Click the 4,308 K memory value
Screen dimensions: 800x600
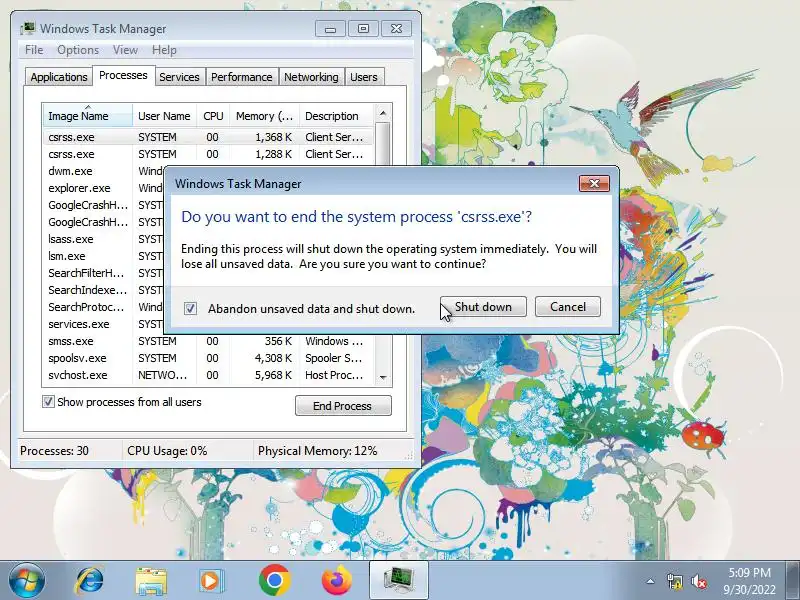point(273,358)
